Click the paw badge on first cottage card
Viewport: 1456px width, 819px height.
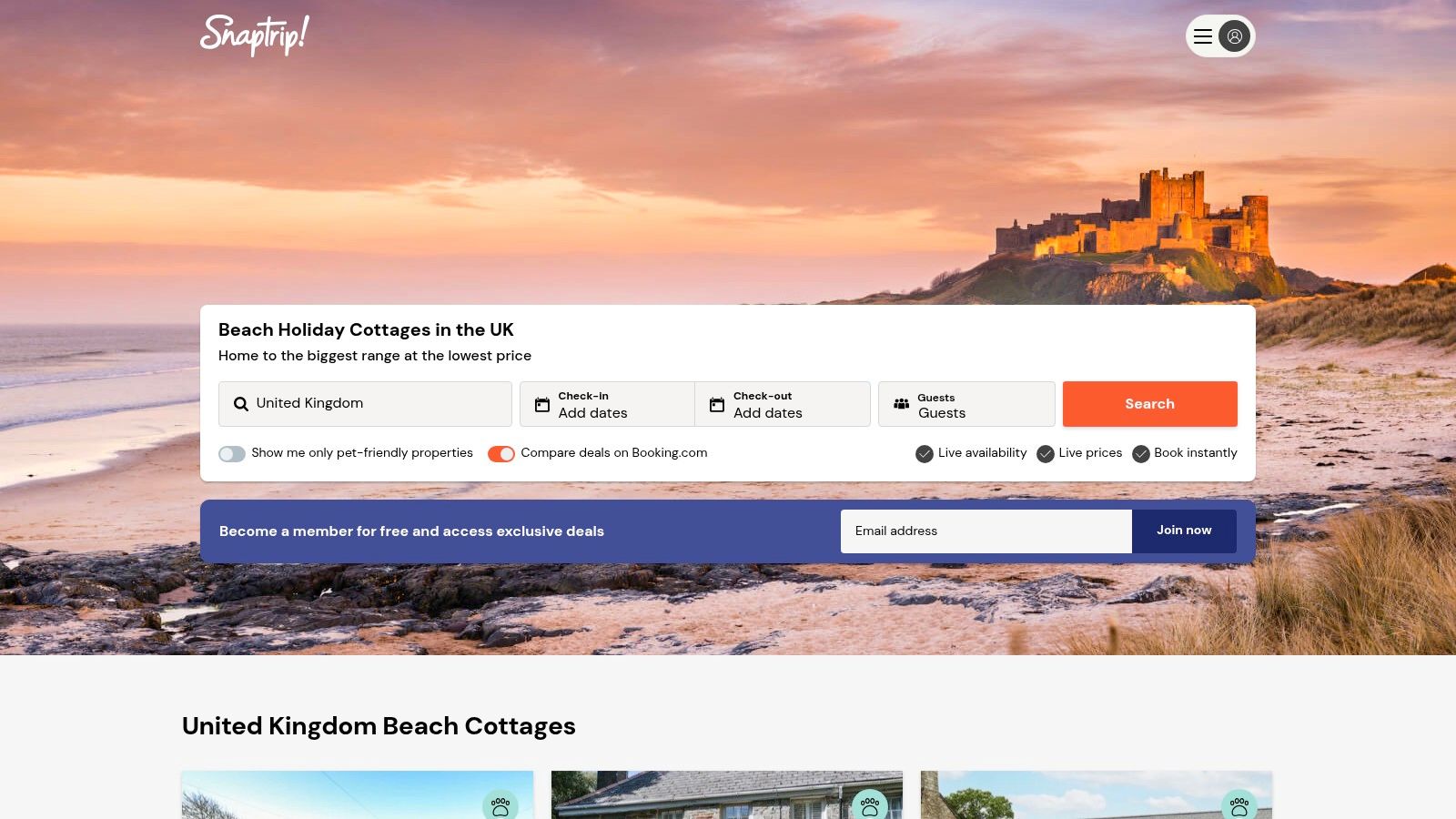(x=500, y=806)
